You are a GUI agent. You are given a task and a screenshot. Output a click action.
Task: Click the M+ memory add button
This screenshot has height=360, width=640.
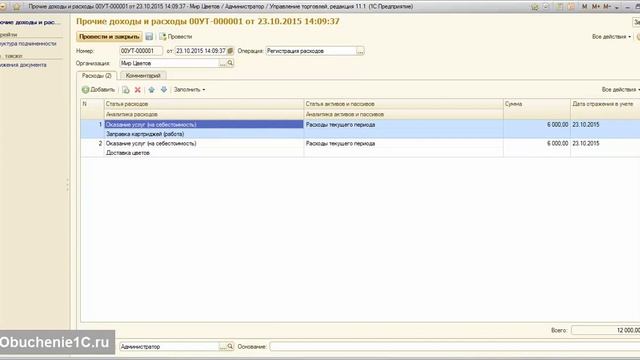[x=596, y=7]
